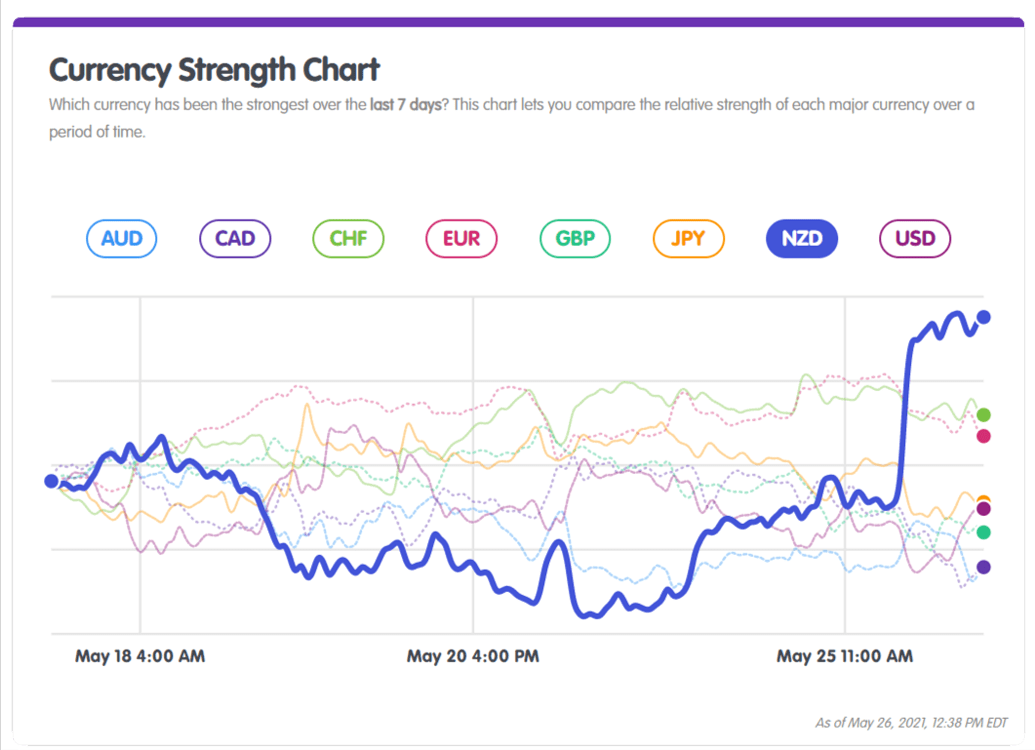
Task: Click the blue NZD endpoint dot
Action: pyautogui.click(x=983, y=317)
